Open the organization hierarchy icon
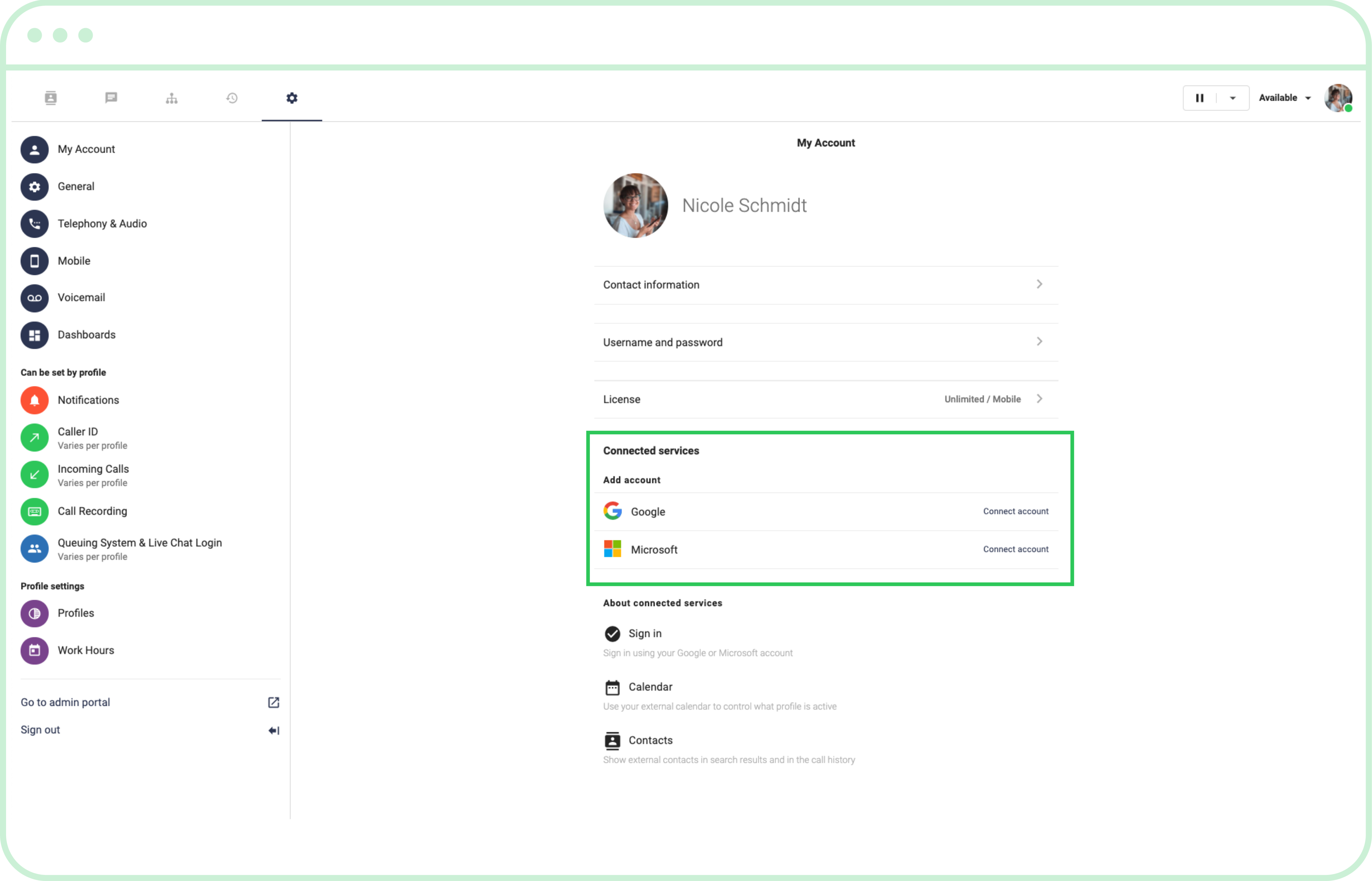Screen dimensions: 1372x881 172,98
